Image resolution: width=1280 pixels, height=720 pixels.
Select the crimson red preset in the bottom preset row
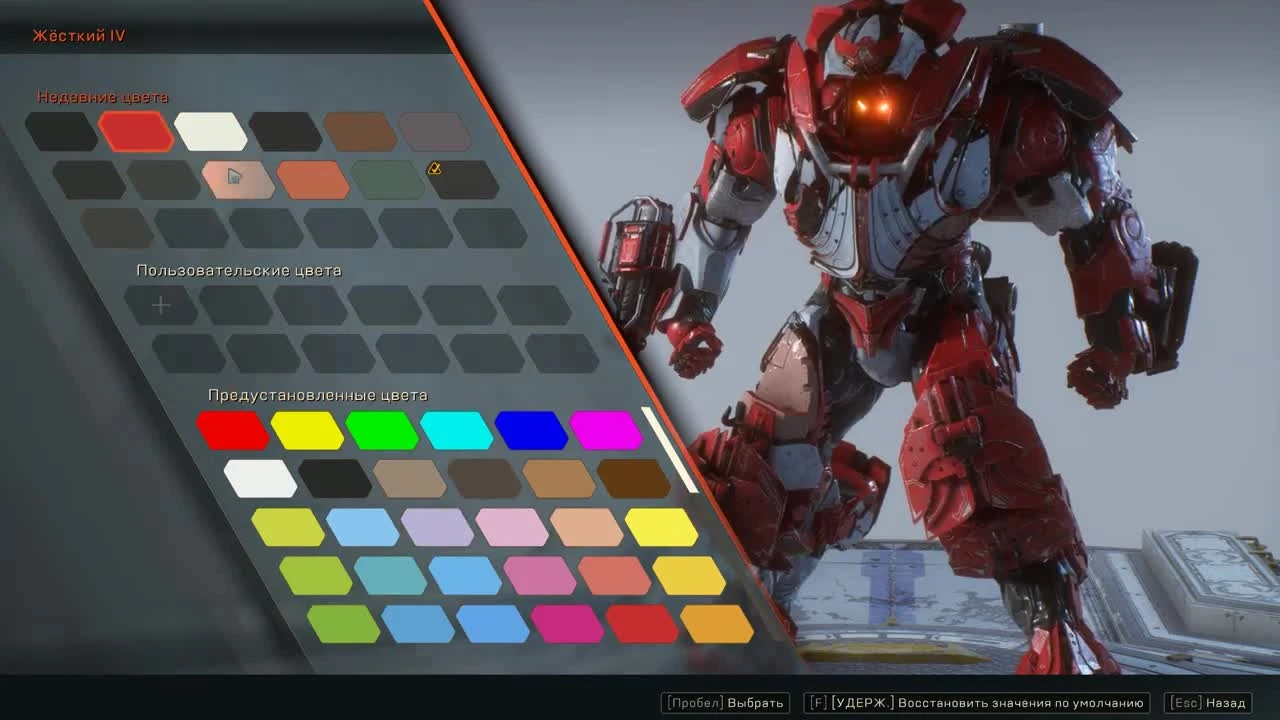(x=643, y=624)
